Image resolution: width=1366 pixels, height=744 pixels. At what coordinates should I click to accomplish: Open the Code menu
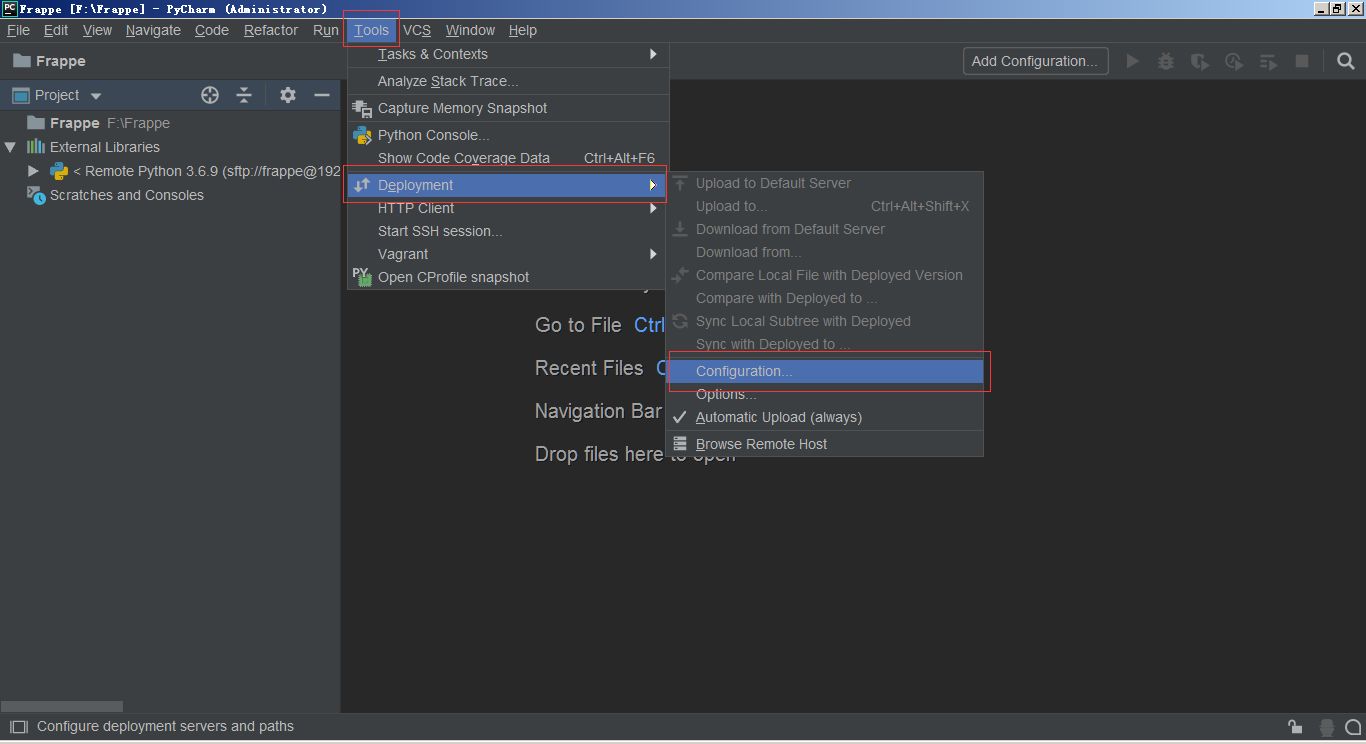(212, 30)
